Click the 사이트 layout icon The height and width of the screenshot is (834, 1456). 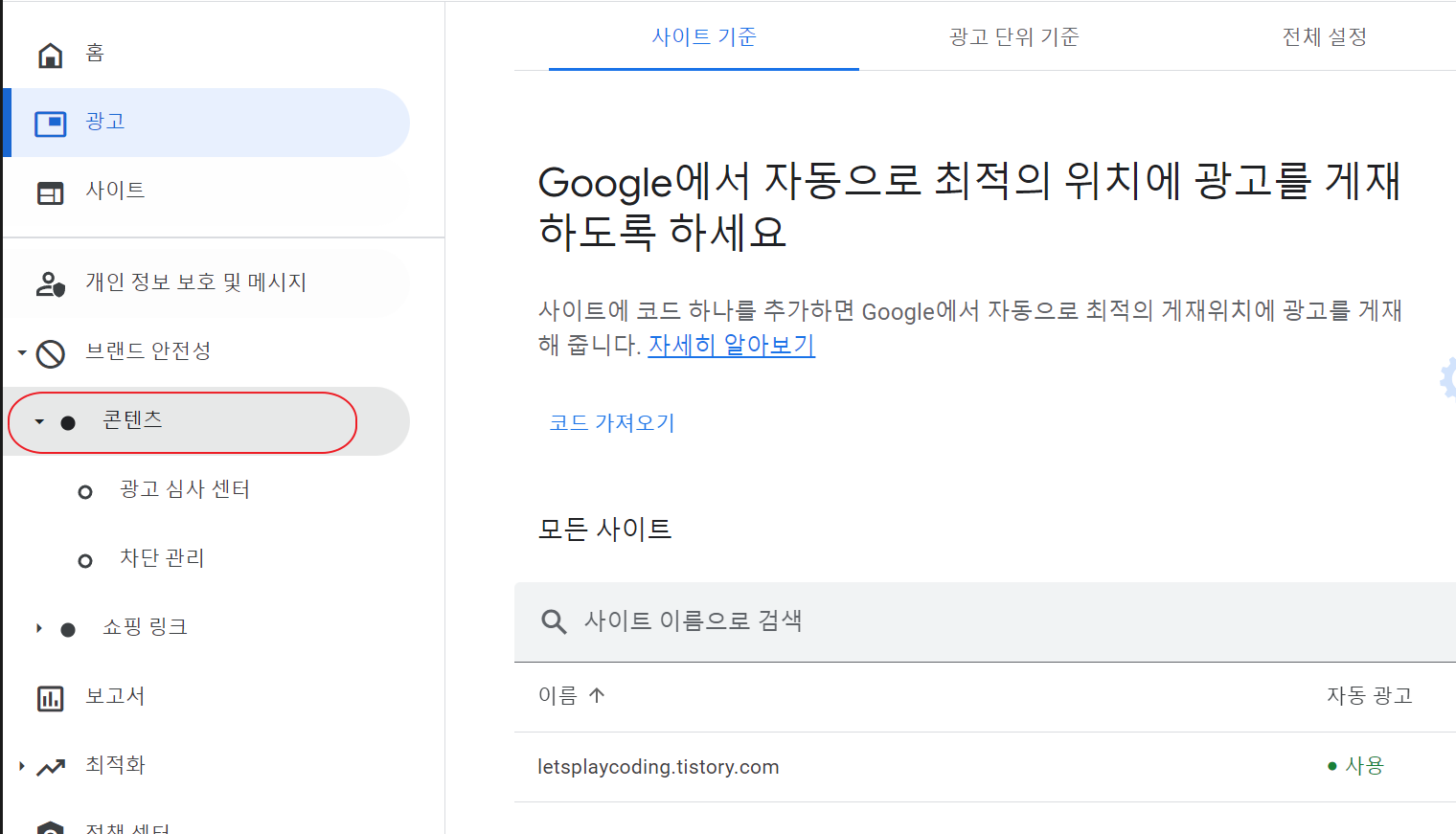click(x=51, y=192)
